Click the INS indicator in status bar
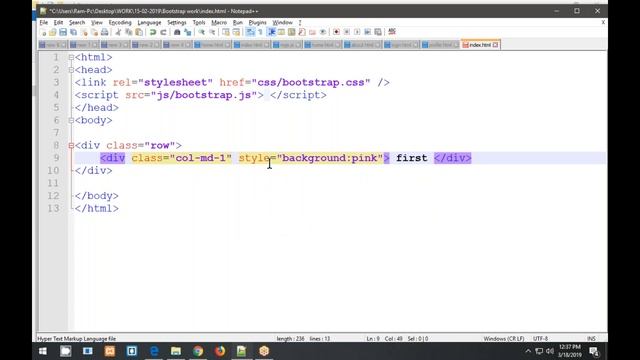 point(591,339)
